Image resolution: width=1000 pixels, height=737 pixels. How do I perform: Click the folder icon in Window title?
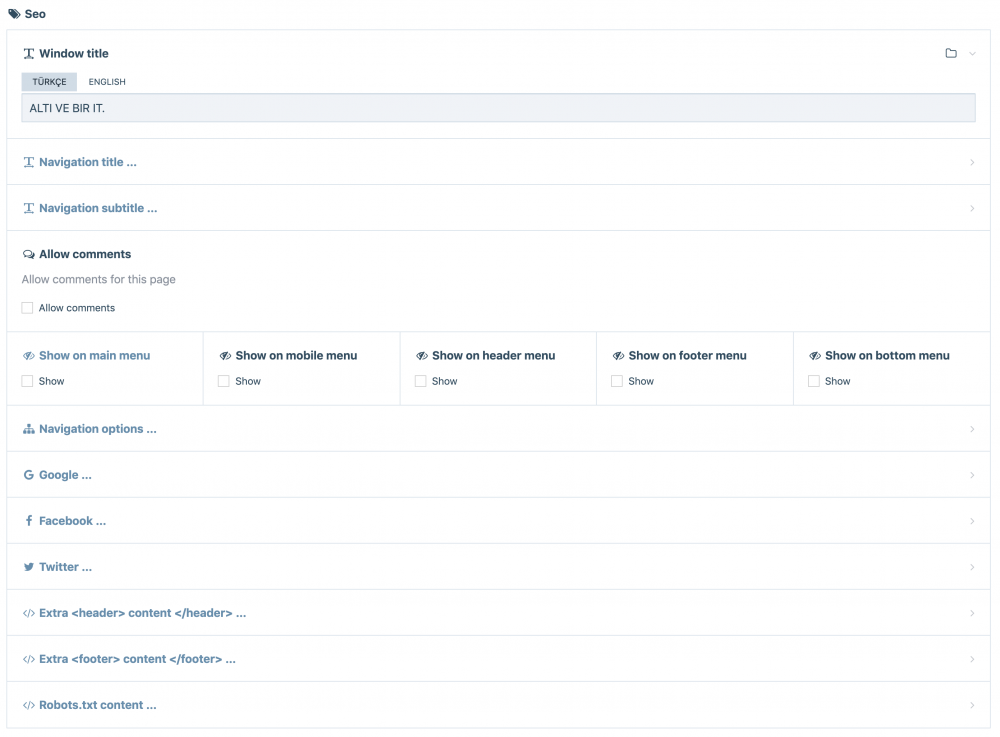[x=951, y=54]
